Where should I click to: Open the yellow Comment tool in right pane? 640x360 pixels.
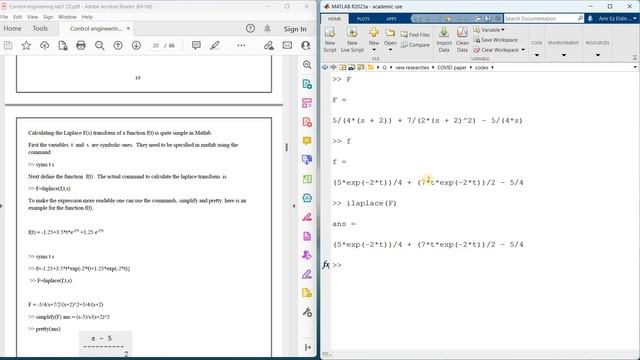(x=307, y=141)
